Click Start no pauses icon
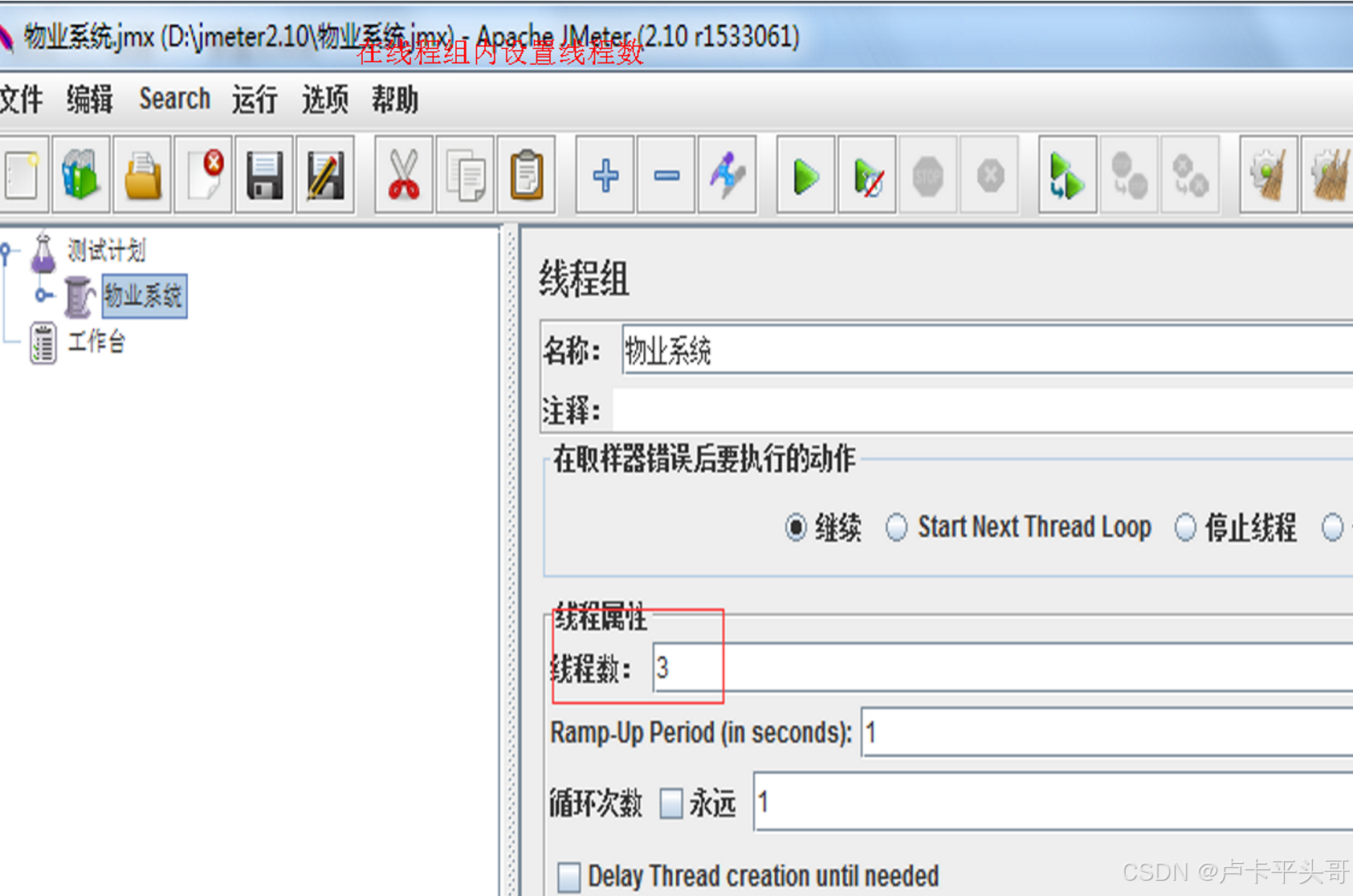The image size is (1353, 896). (866, 175)
